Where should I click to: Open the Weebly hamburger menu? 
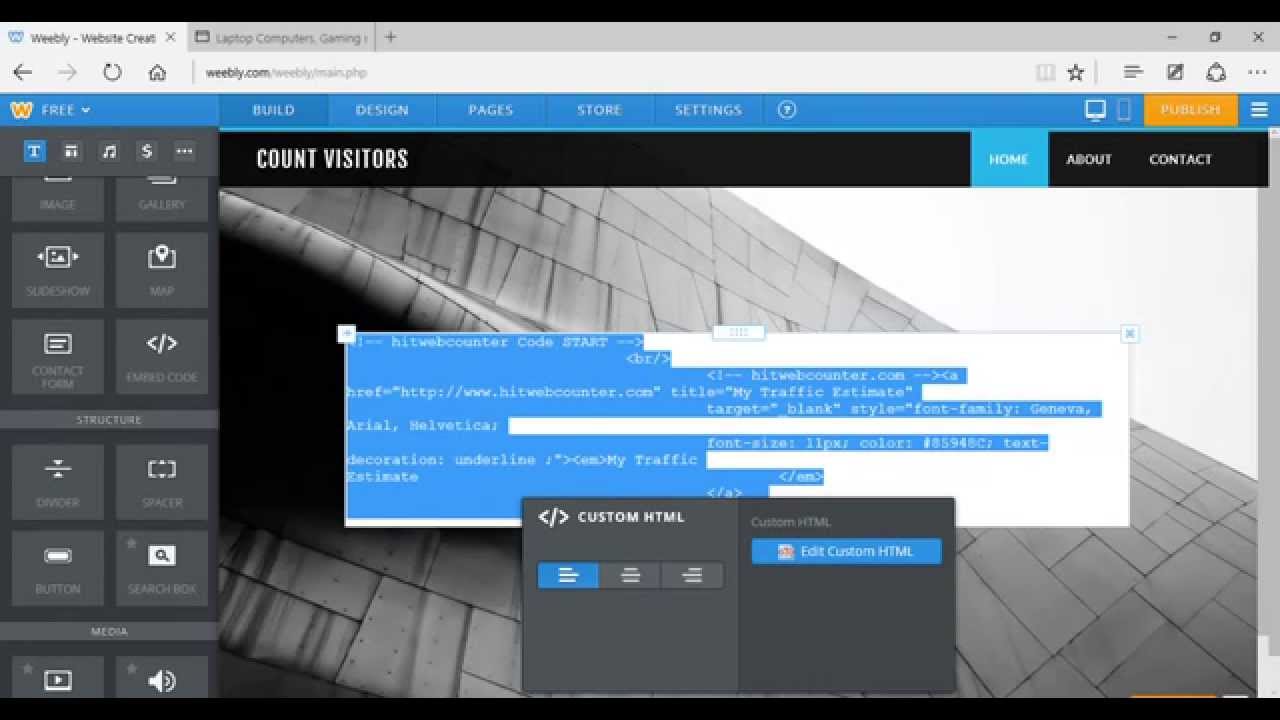tap(1259, 110)
